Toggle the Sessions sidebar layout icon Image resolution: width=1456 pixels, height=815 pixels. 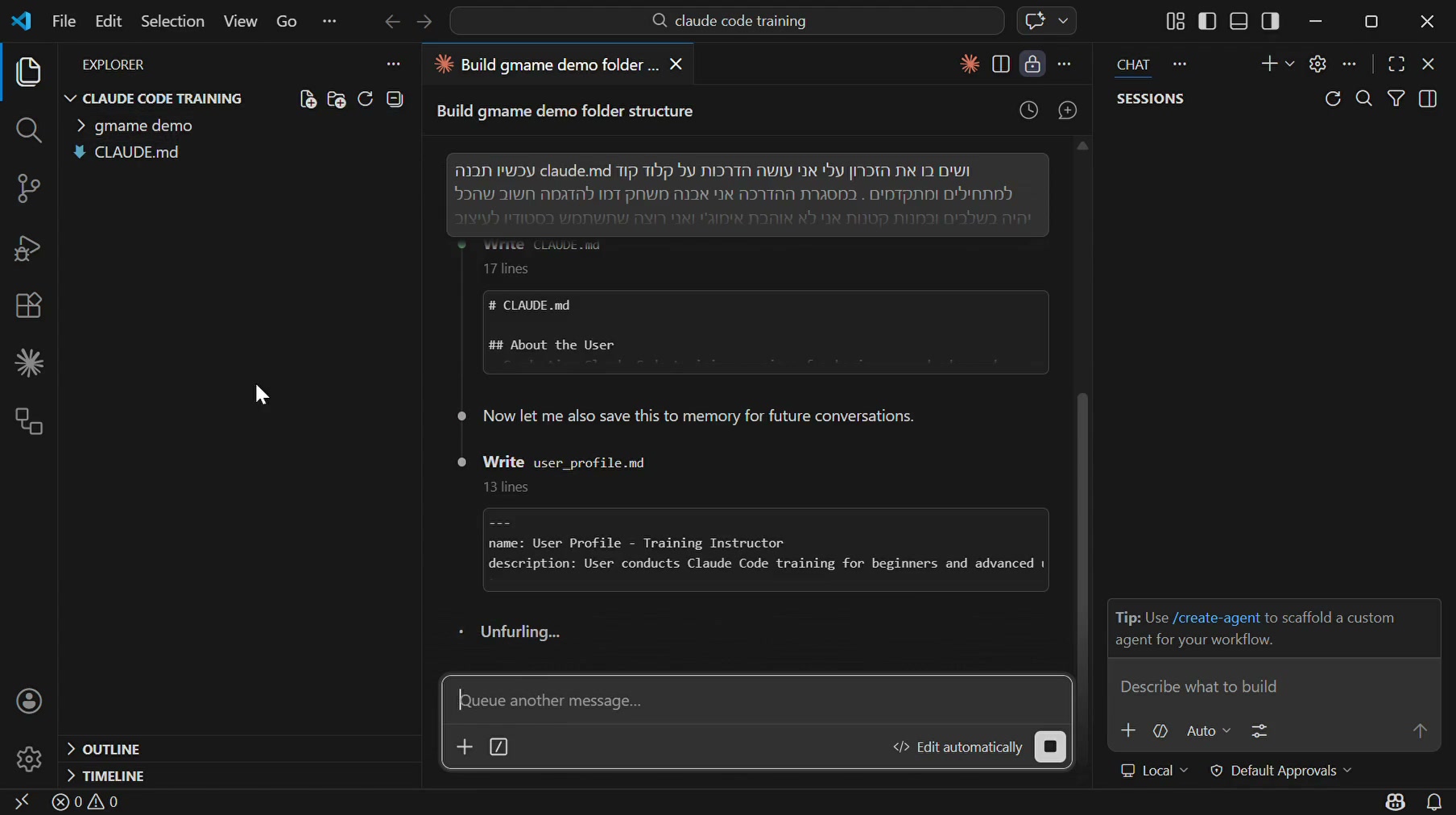point(1429,99)
